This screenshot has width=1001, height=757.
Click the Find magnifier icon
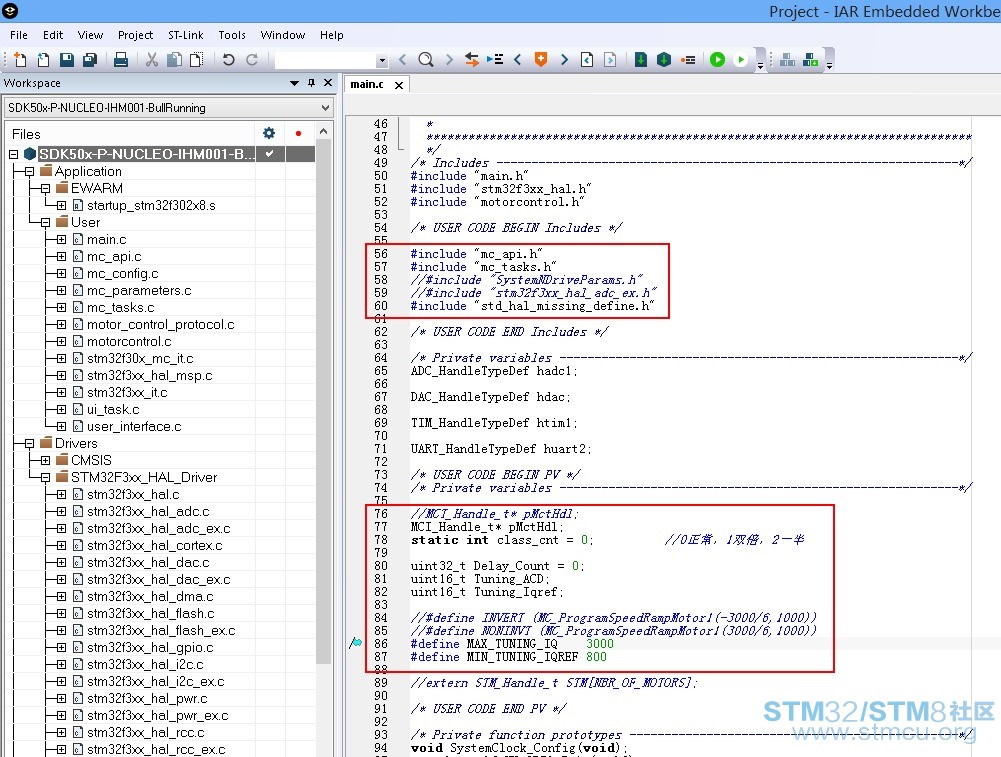coord(426,60)
